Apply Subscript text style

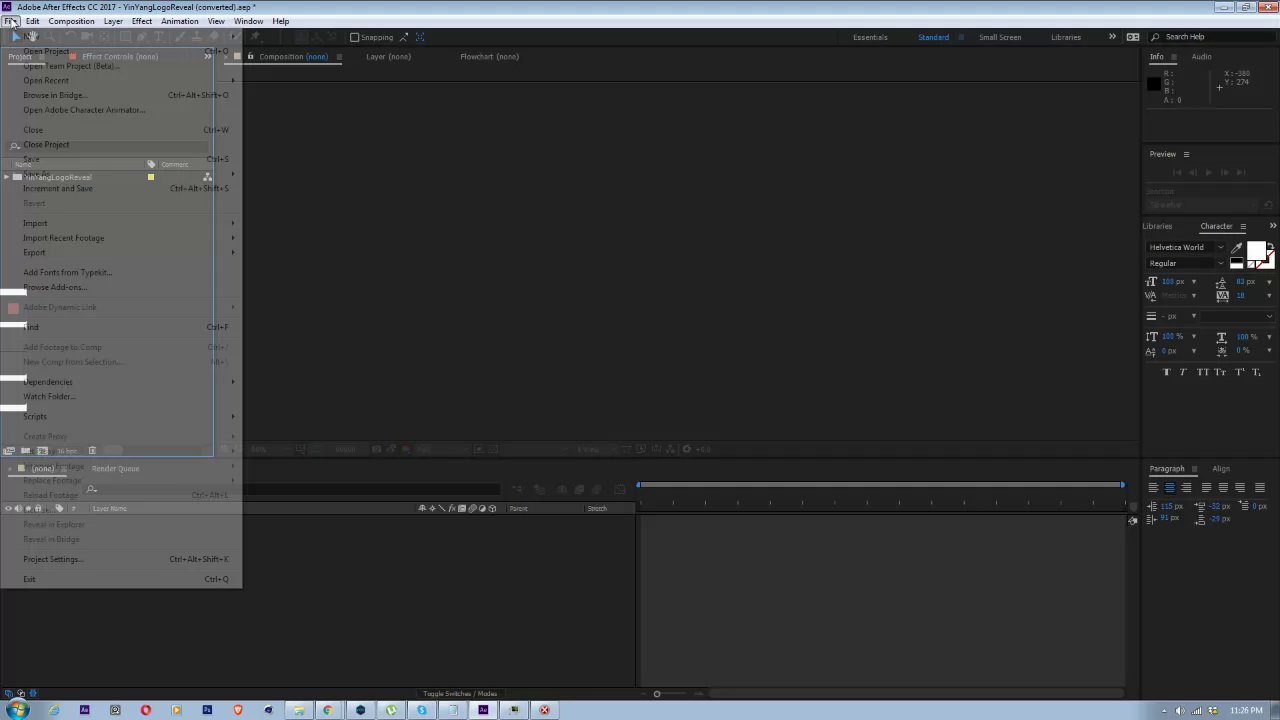(1256, 372)
